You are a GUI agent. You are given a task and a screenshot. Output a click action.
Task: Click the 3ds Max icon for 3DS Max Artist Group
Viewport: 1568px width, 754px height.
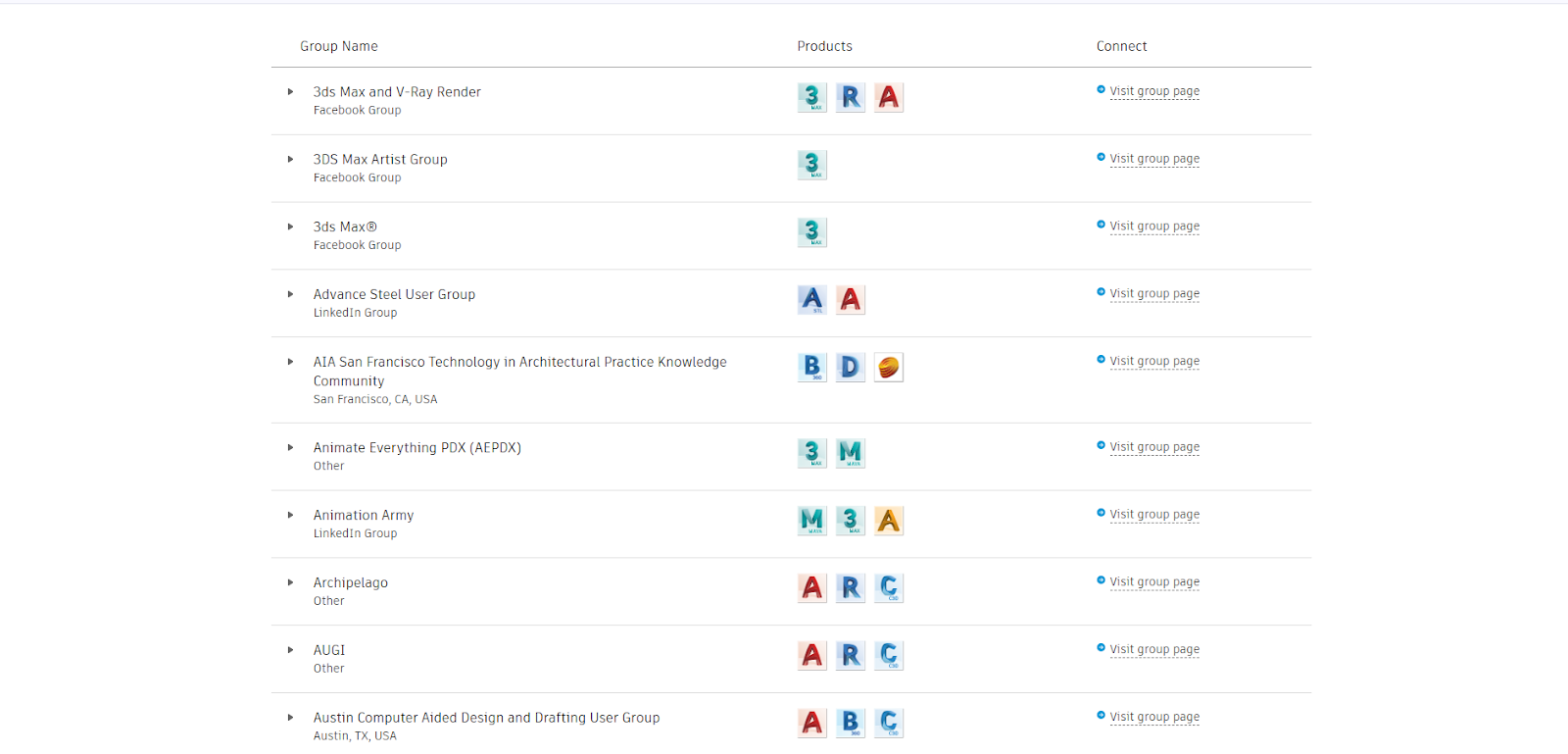(811, 165)
